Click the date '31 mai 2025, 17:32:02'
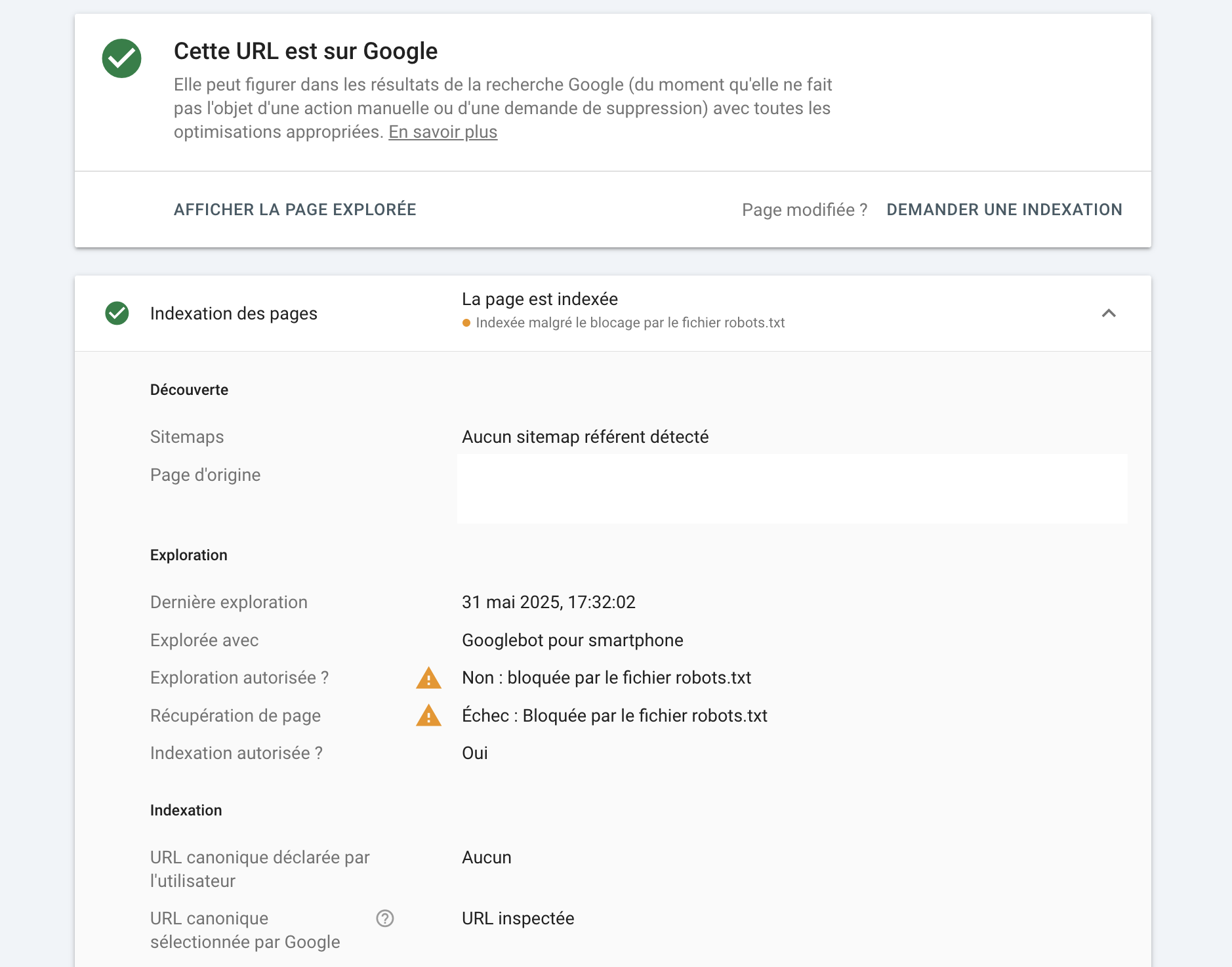 pos(548,602)
